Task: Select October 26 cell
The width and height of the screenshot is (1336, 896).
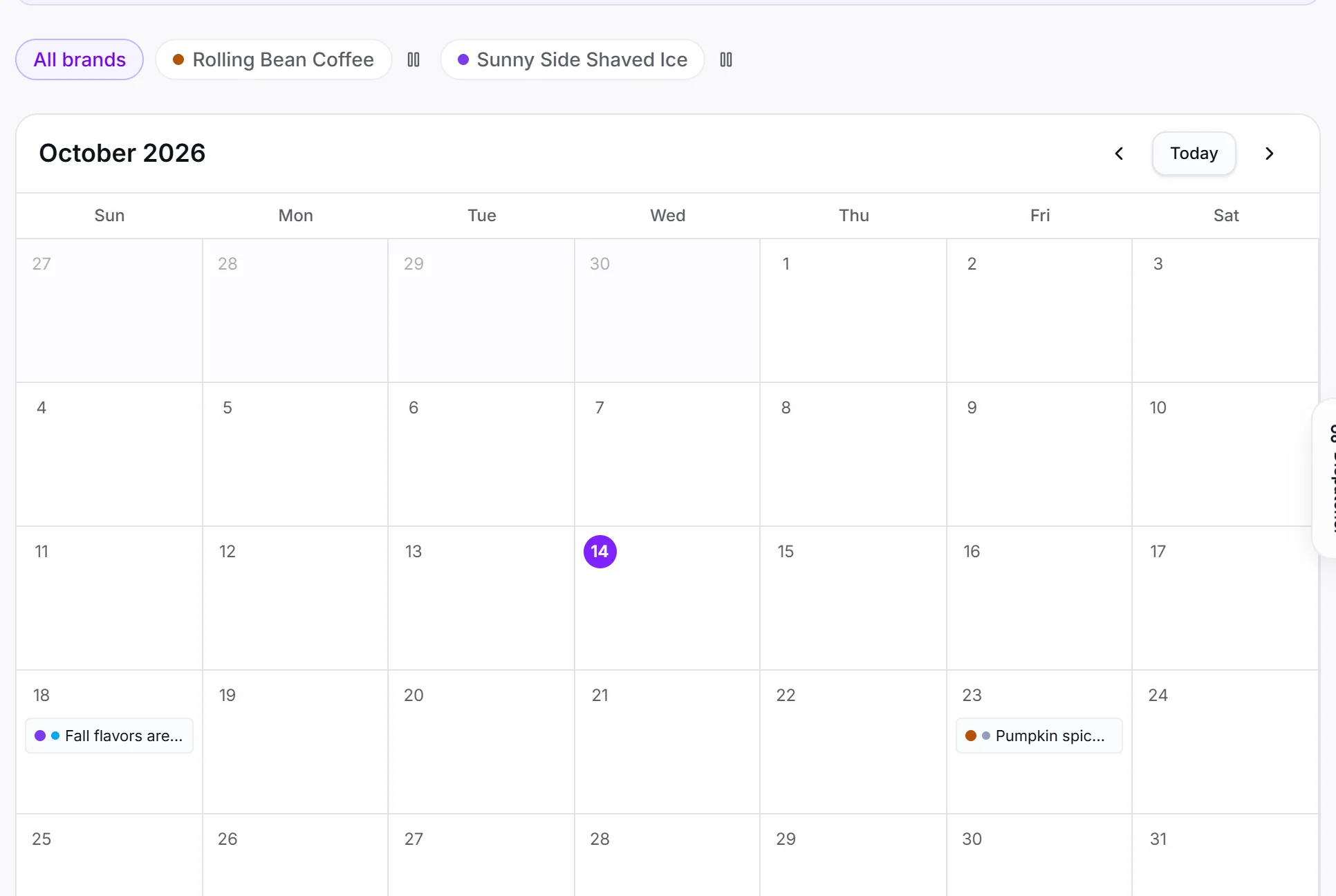Action: coord(295,855)
